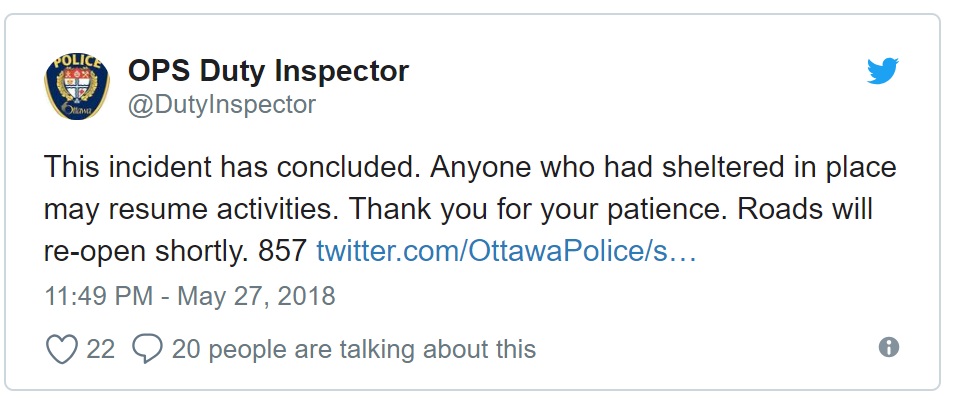
Task: Like the tweet with the heart icon
Action: (x=62, y=349)
